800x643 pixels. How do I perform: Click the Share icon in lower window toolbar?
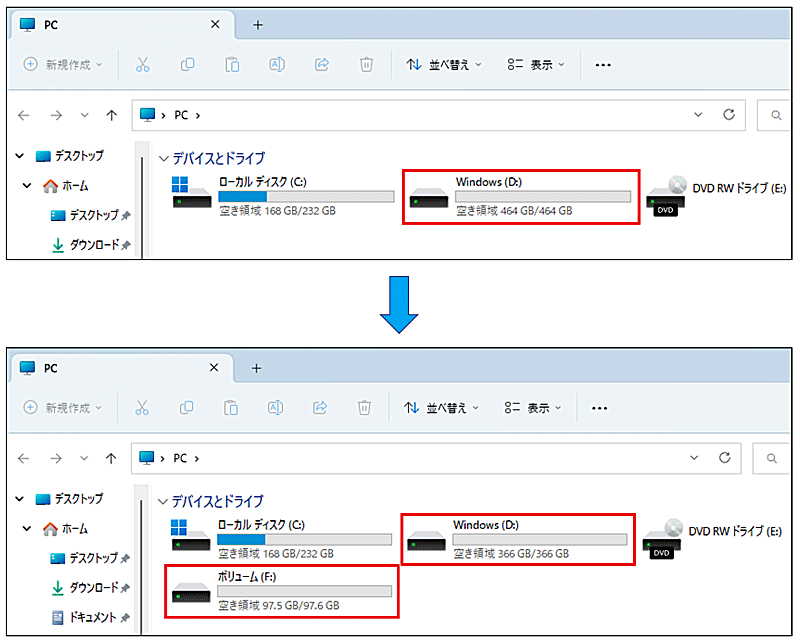coord(320,408)
